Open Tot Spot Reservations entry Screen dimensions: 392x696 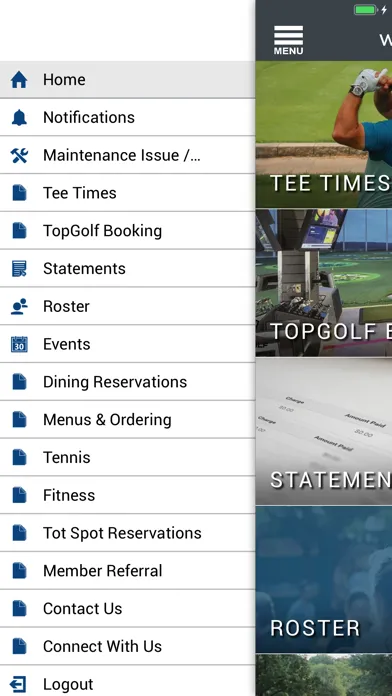127,533
